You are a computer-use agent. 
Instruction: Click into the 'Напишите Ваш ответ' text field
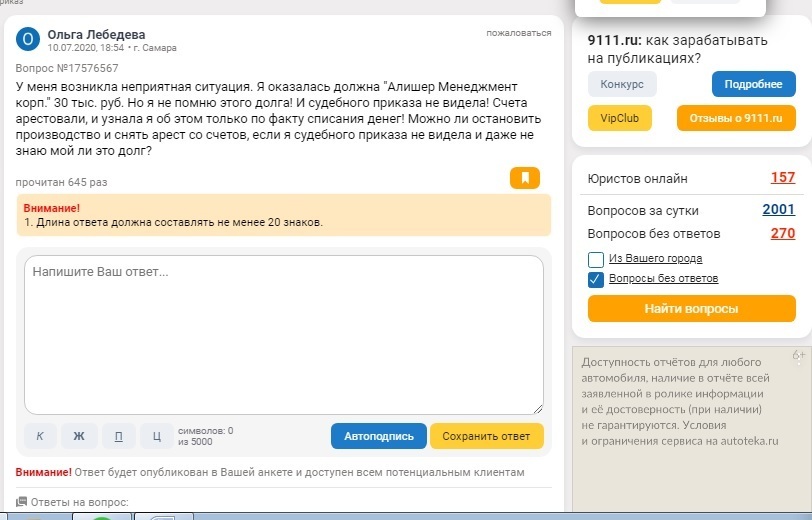tap(283, 334)
